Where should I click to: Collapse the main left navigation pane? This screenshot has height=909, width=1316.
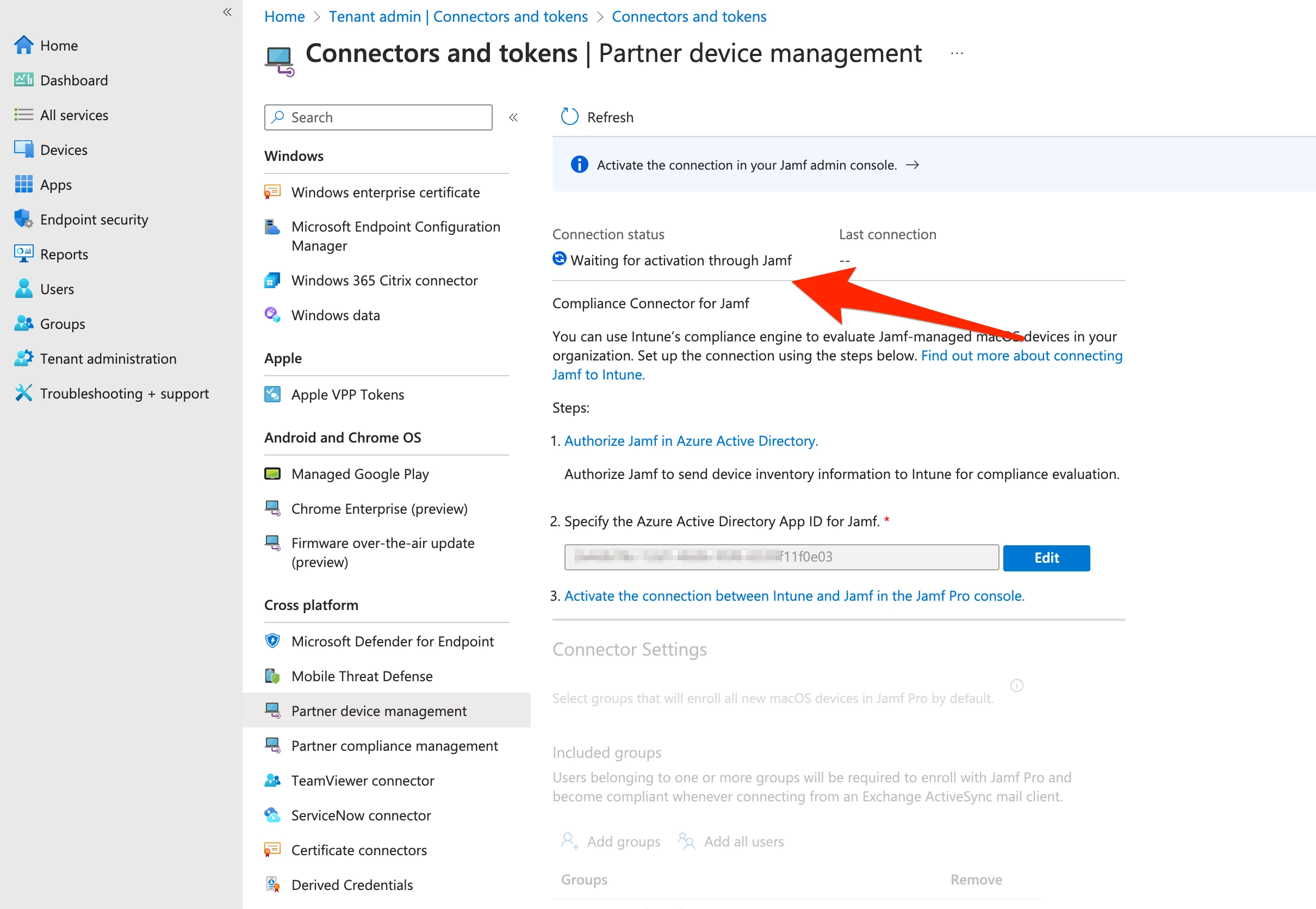coord(227,12)
